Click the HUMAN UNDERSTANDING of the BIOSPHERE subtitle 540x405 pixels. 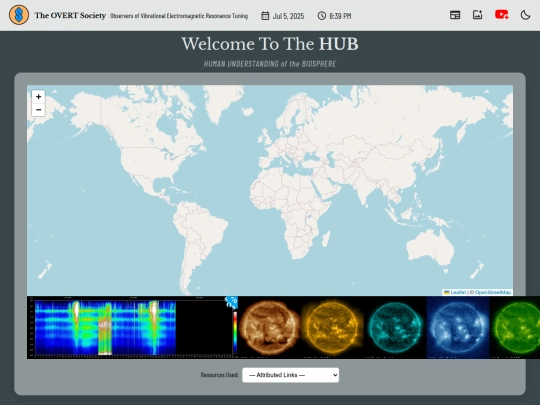(270, 64)
